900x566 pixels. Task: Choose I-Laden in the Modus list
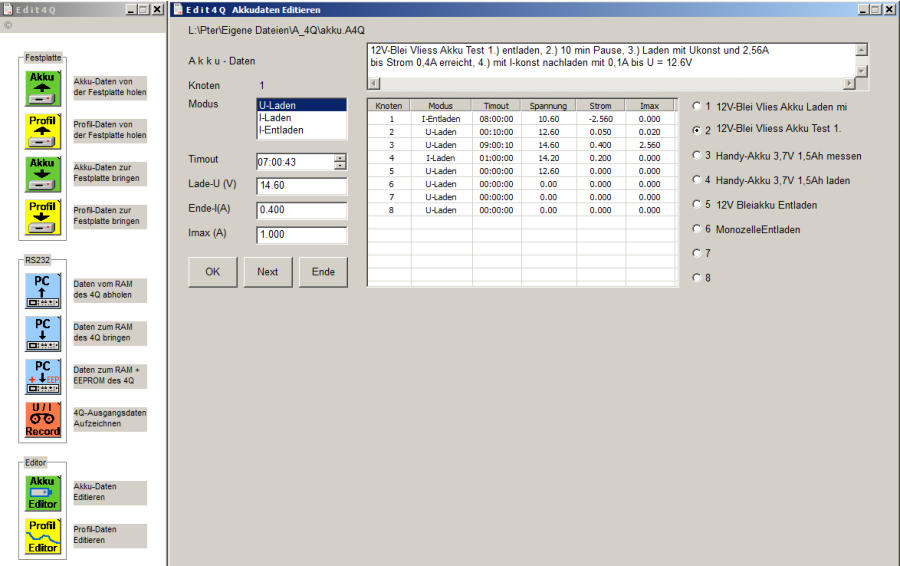pyautogui.click(x=281, y=118)
